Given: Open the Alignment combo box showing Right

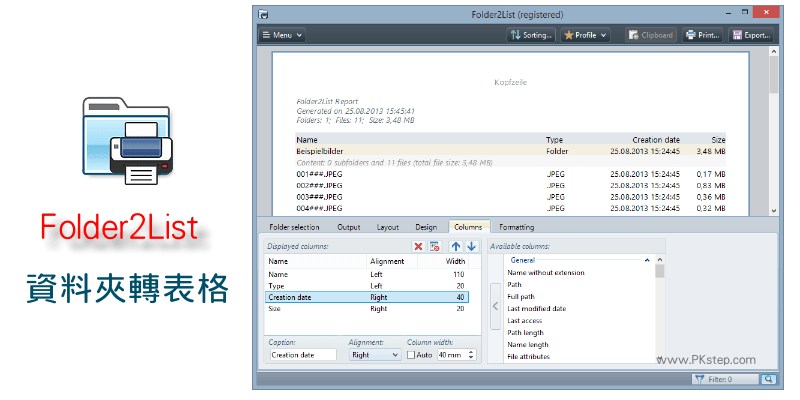Looking at the screenshot, I should pyautogui.click(x=375, y=355).
